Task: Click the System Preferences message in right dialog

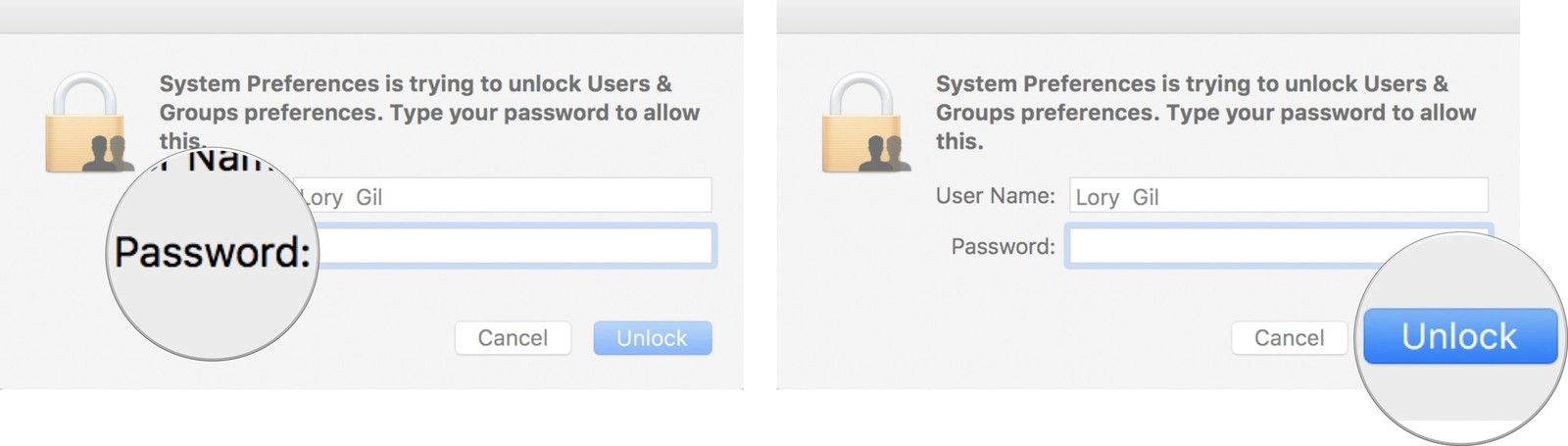Action: pos(1204,112)
